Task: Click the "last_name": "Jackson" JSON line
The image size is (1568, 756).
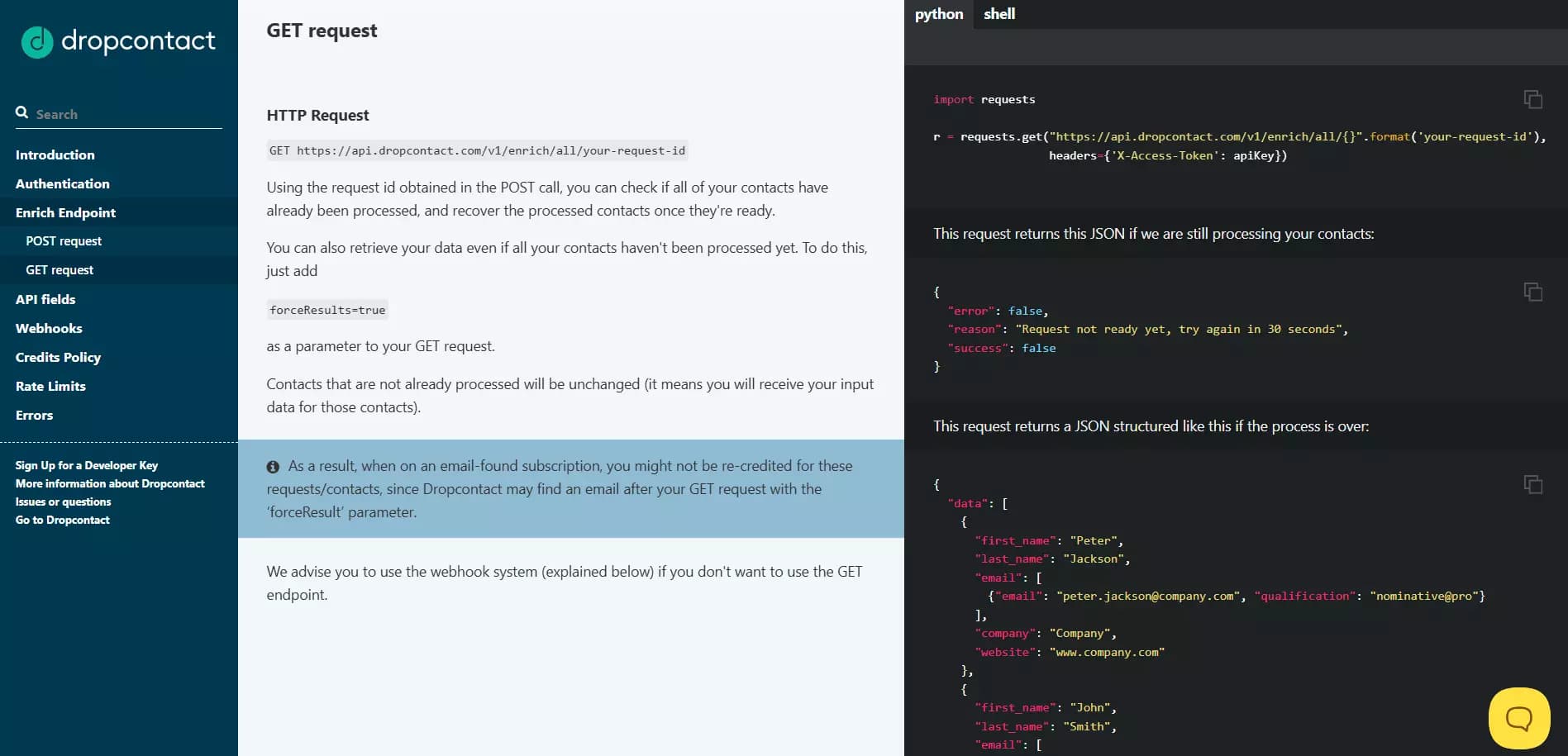Action: tap(1052, 559)
